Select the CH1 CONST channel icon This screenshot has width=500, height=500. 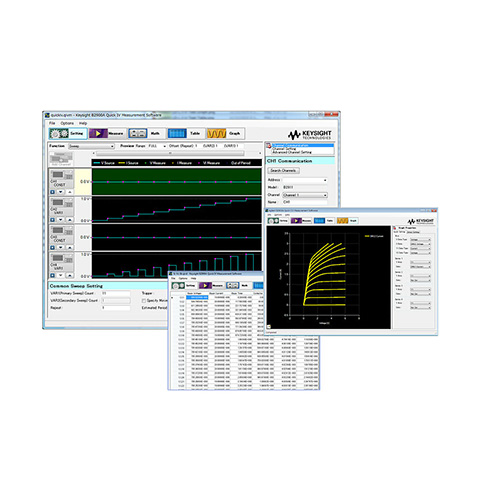[x=62, y=179]
